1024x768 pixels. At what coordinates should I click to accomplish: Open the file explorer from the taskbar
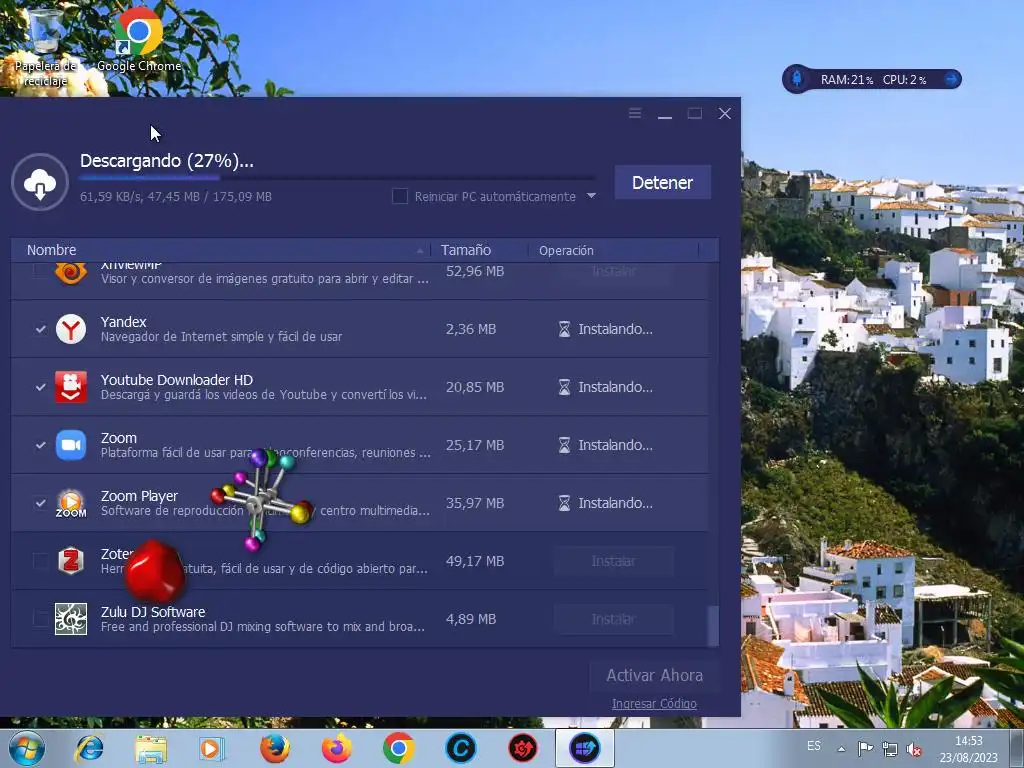tap(150, 748)
